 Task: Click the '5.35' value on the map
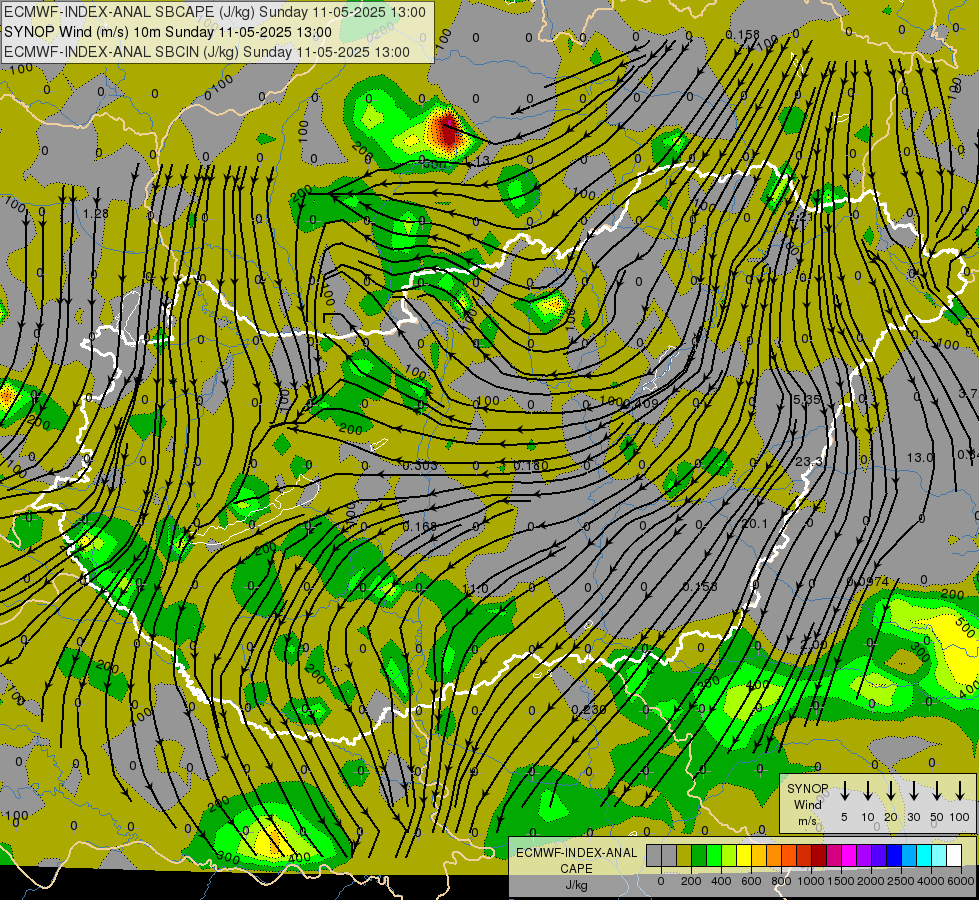pyautogui.click(x=806, y=399)
